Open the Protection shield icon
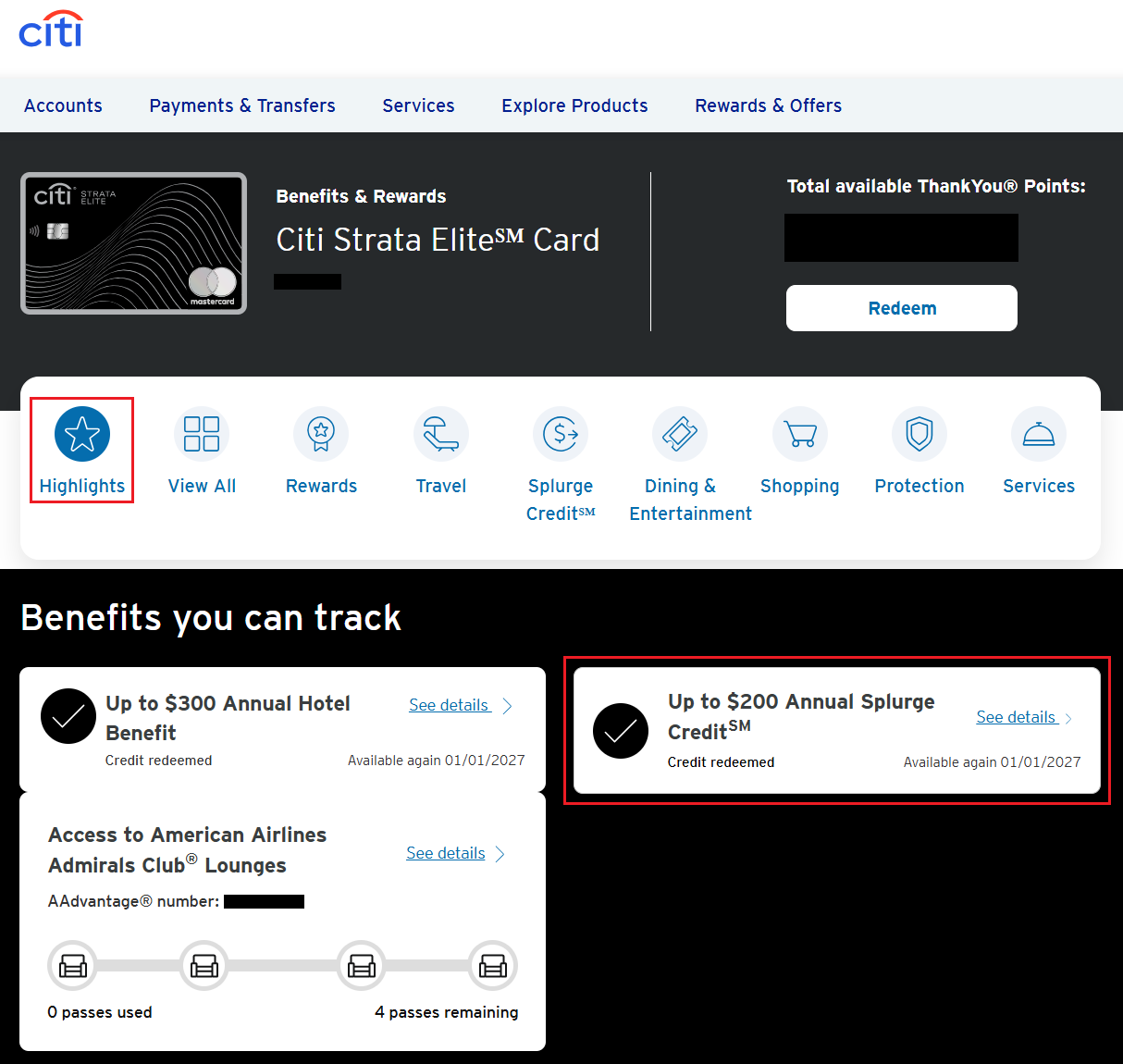Screen dimensions: 1123x1064 (x=919, y=434)
